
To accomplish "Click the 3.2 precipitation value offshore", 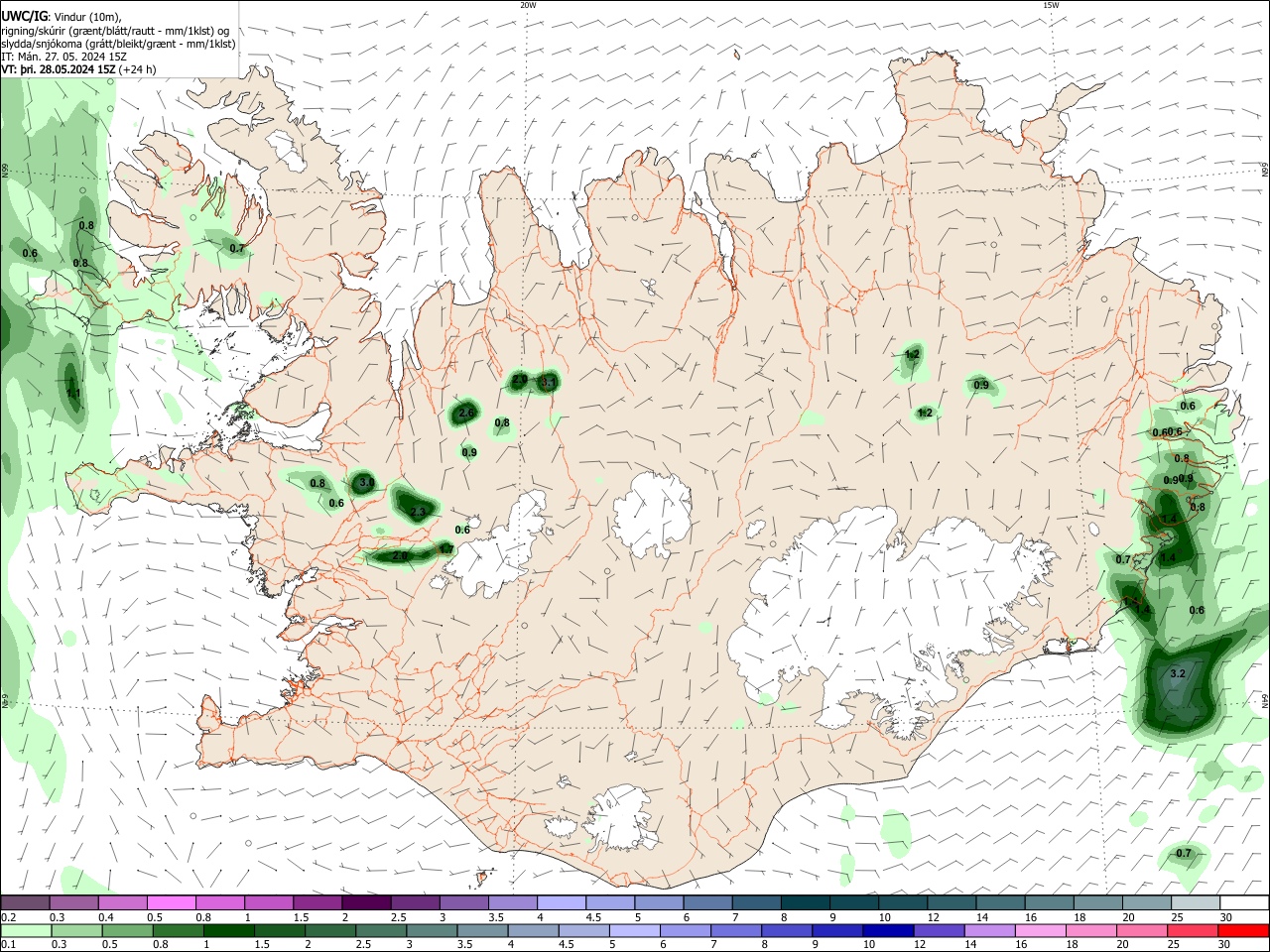I will pyautogui.click(x=1178, y=673).
